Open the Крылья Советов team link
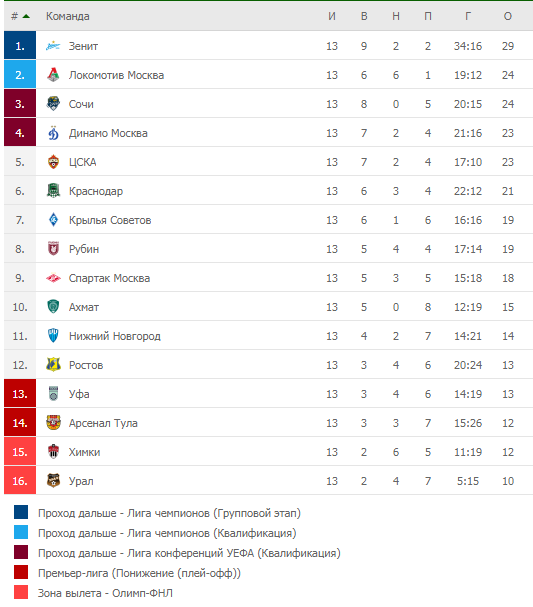 (110, 220)
